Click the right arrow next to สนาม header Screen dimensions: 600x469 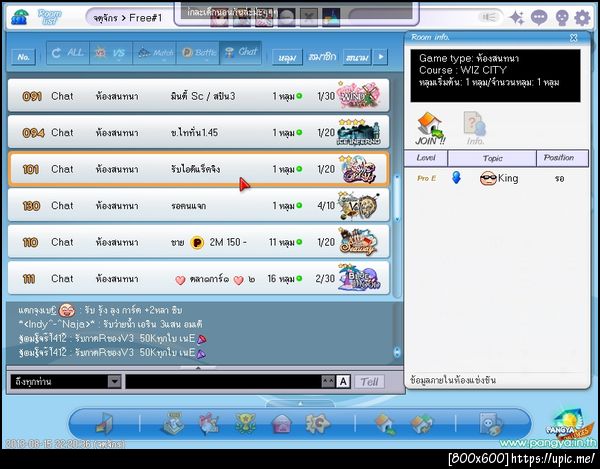coord(380,57)
